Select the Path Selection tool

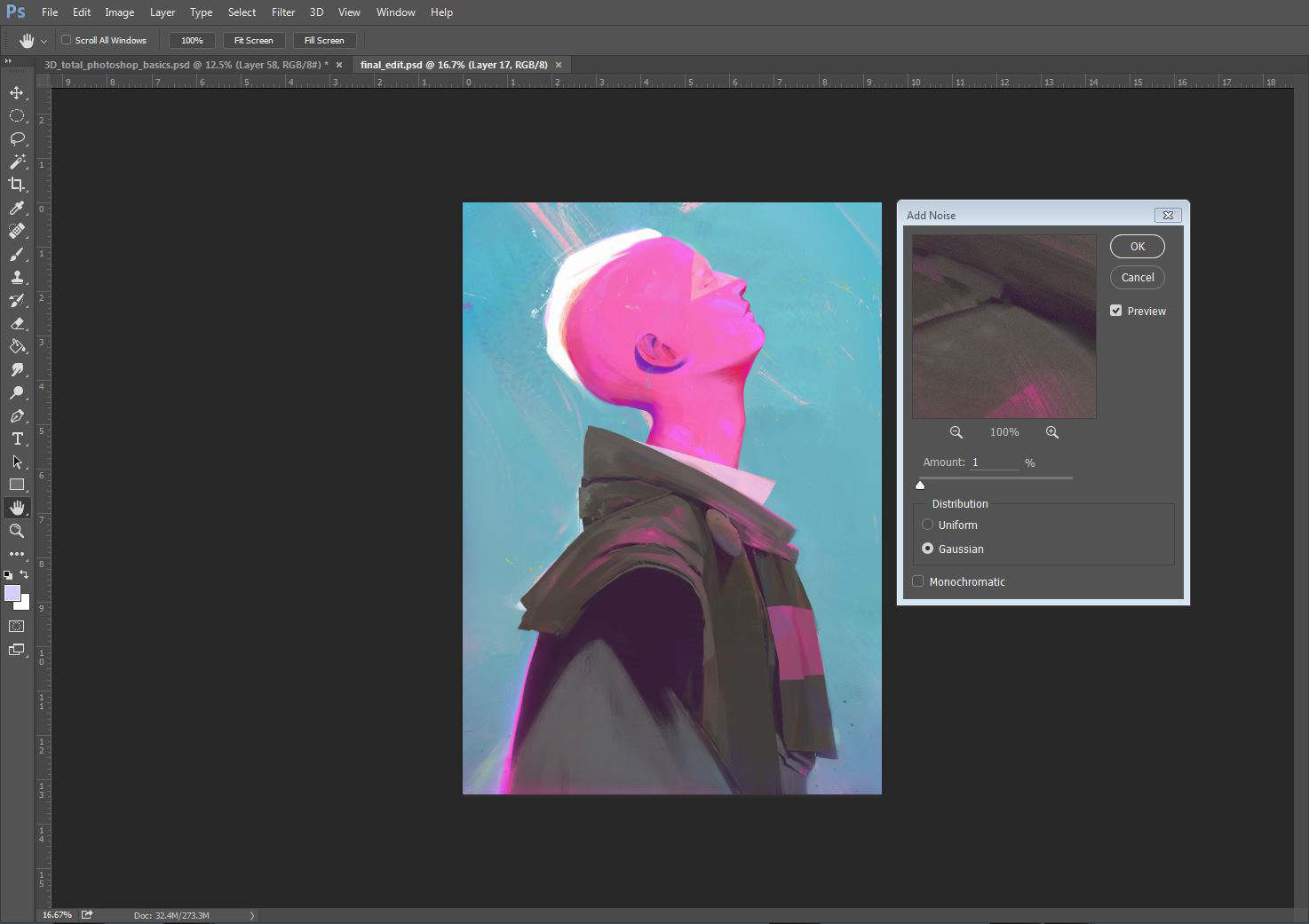tap(17, 462)
